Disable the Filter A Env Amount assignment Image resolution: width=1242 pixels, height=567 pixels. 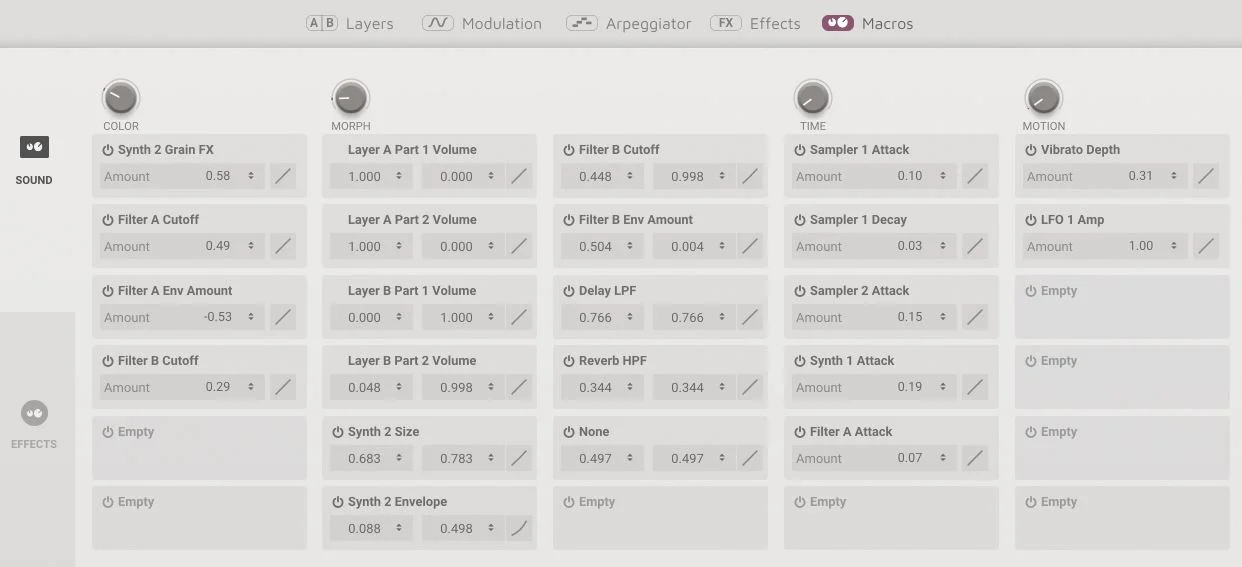tap(108, 291)
